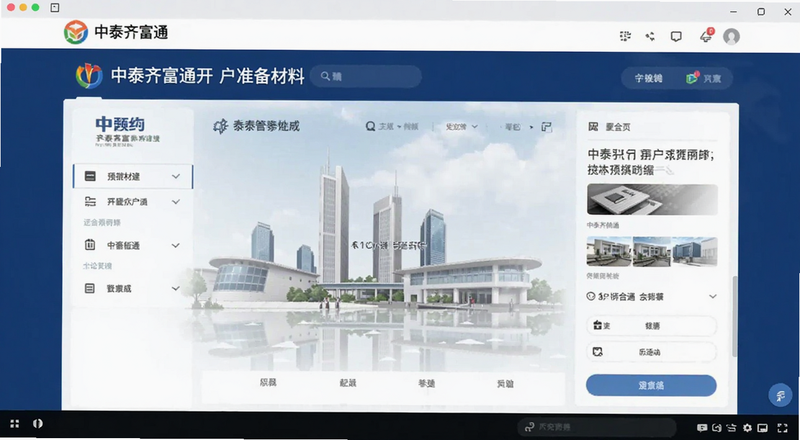Click the small triangle arrow in center toolbar

(531, 127)
